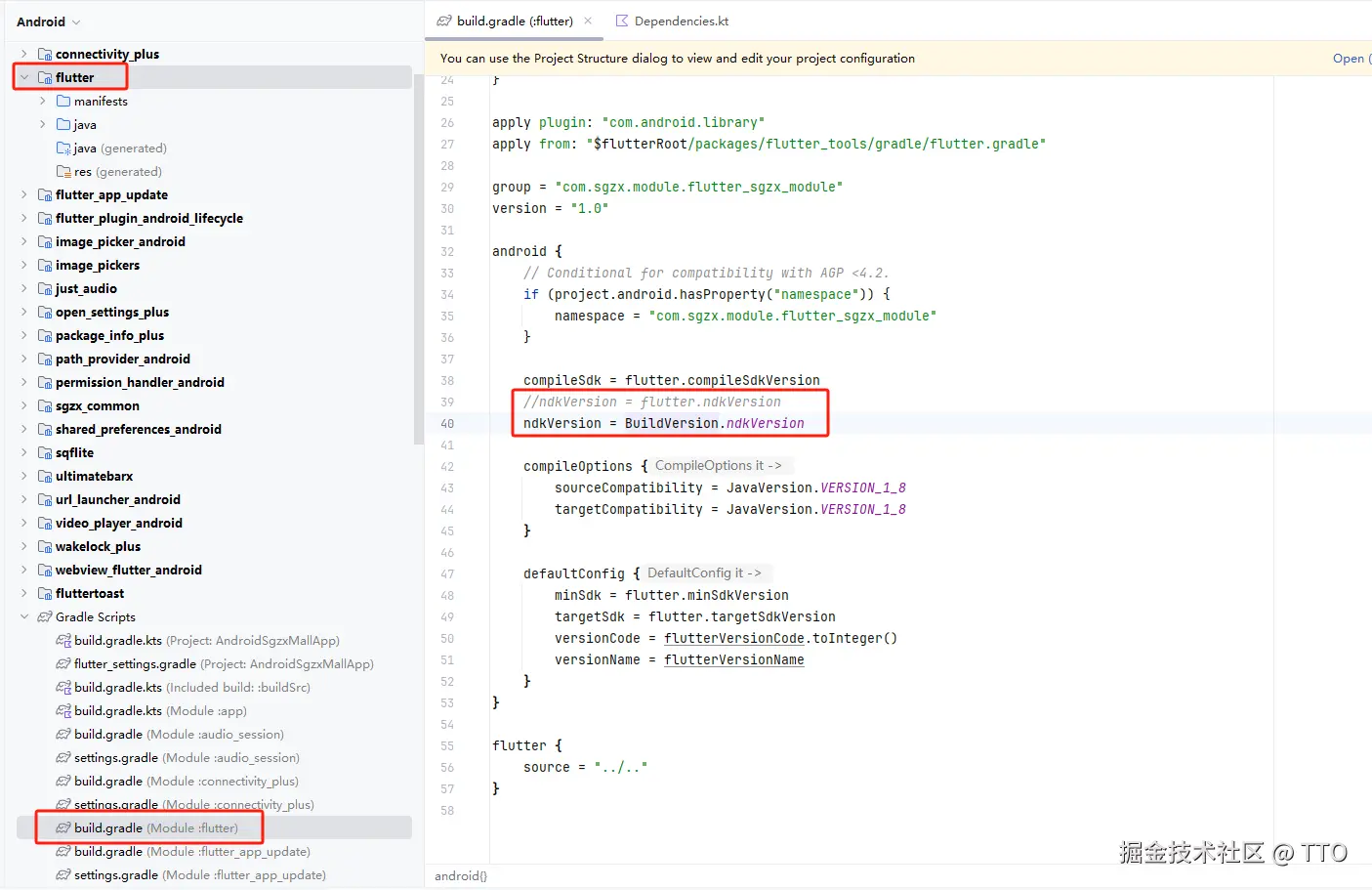Collapse the flutter module node
Viewport: 1372px width, 890px height.
click(x=23, y=77)
